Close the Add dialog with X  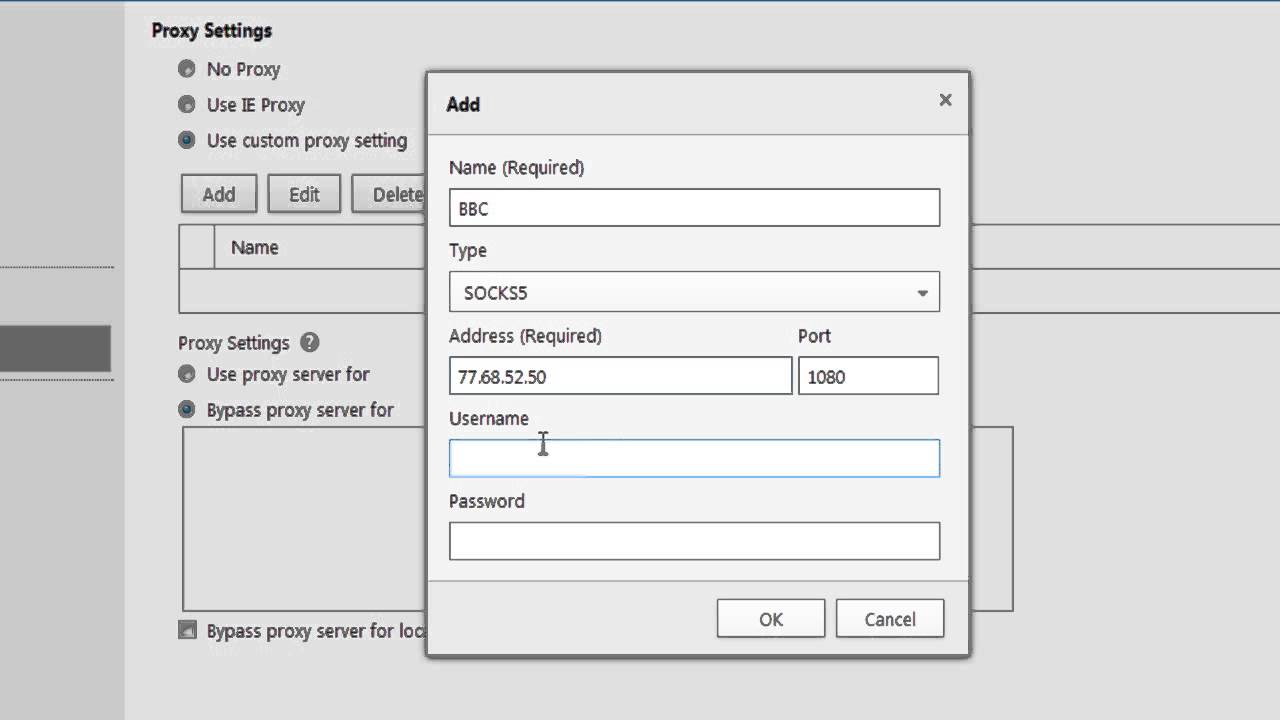(x=945, y=100)
